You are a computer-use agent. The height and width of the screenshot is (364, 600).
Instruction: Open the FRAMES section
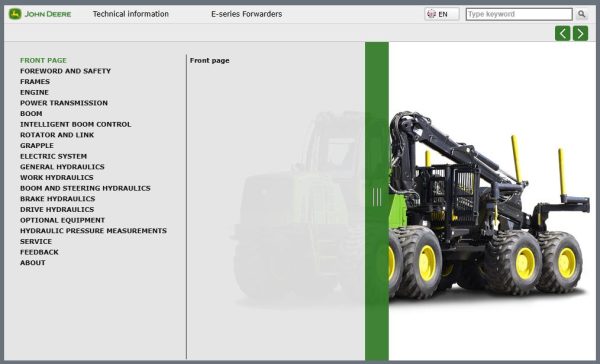tap(35, 82)
